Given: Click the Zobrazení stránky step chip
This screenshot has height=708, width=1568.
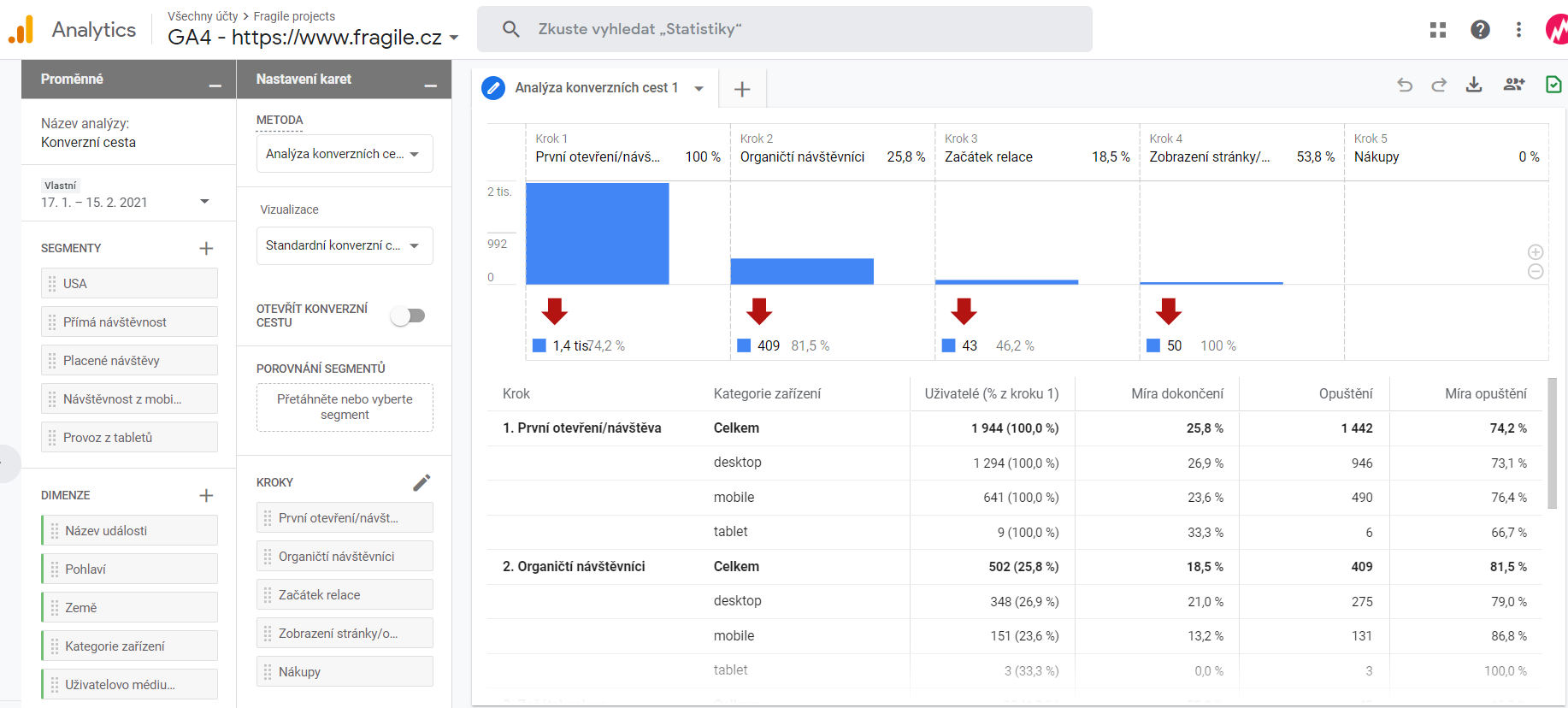Looking at the screenshot, I should point(345,633).
